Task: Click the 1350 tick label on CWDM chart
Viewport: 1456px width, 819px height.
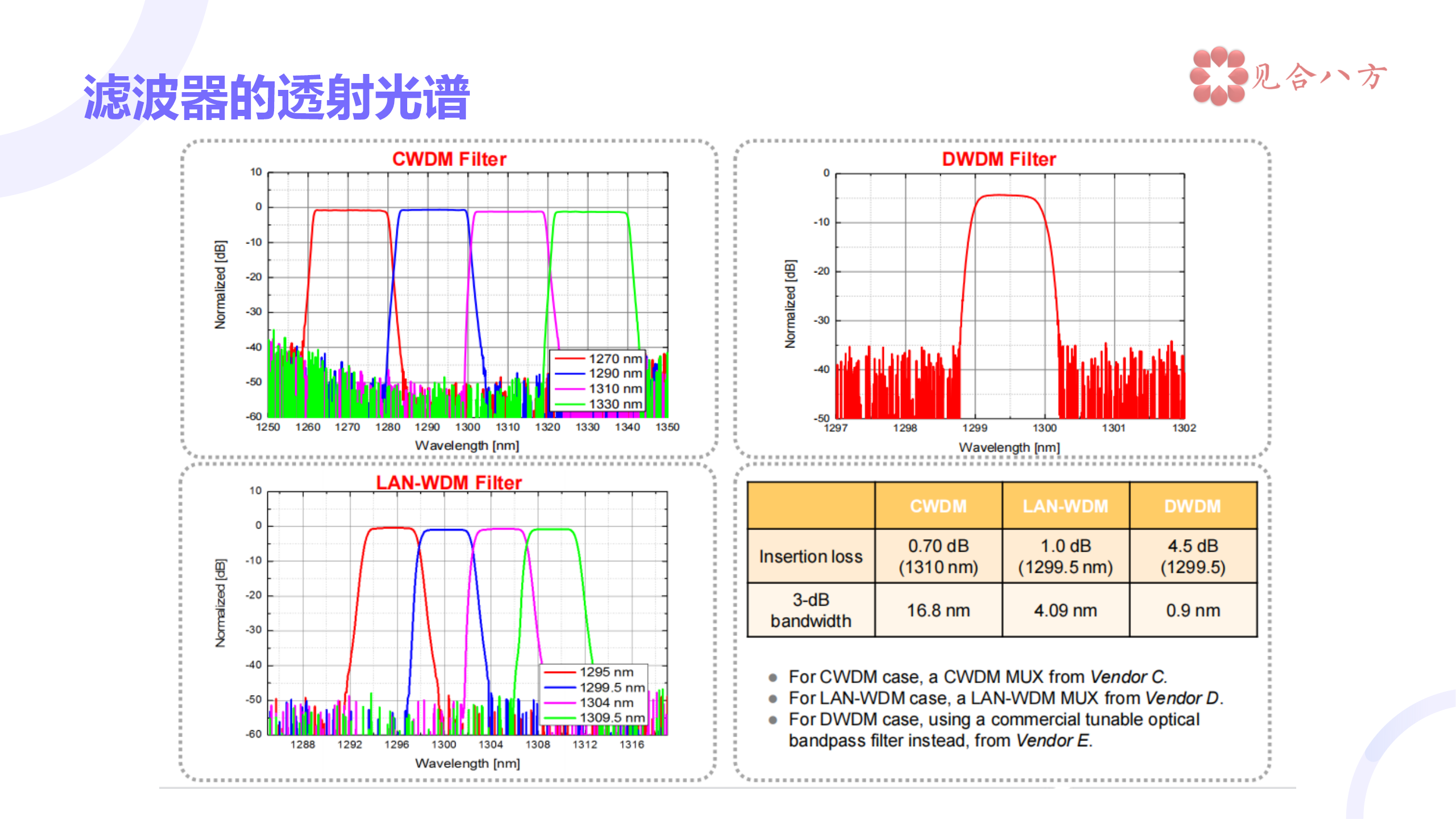Action: 667,427
